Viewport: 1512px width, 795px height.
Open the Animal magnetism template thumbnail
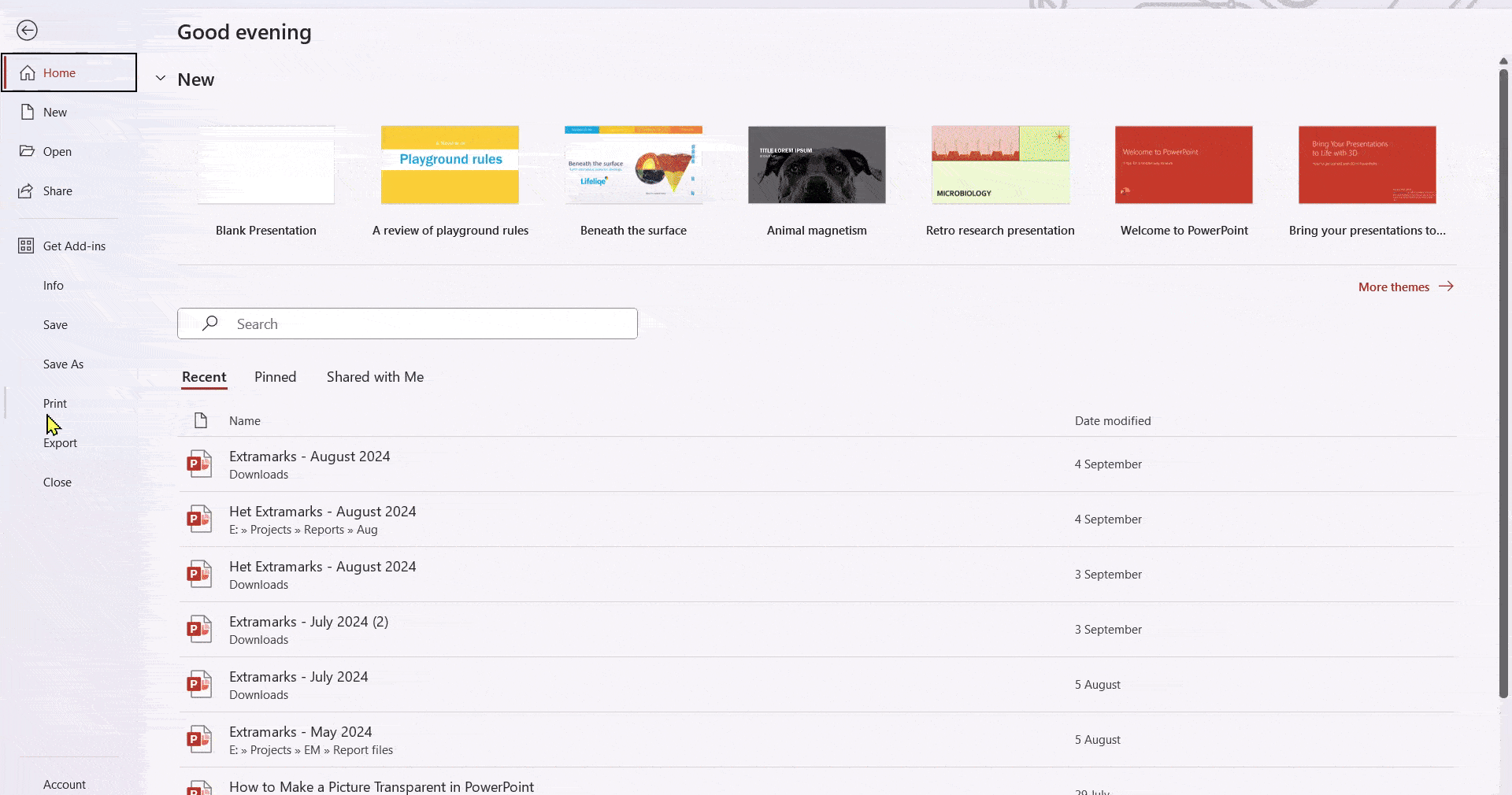(817, 165)
